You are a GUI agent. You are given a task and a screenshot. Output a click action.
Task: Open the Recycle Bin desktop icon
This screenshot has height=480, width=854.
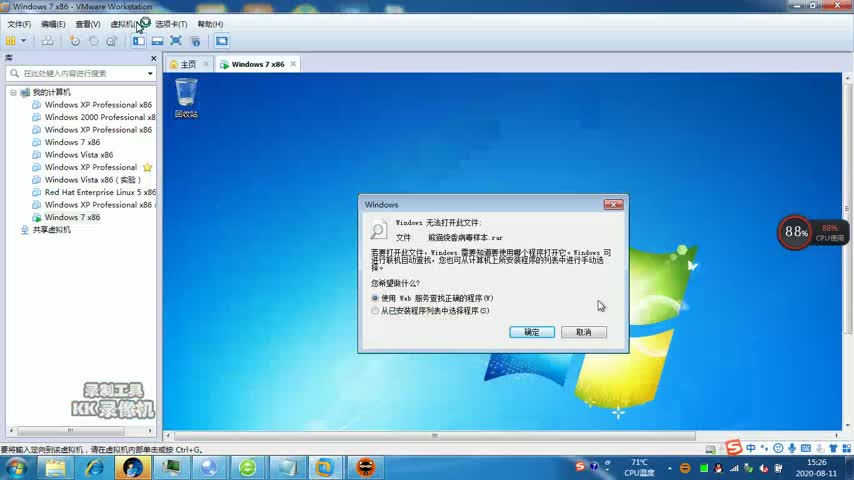(x=186, y=98)
